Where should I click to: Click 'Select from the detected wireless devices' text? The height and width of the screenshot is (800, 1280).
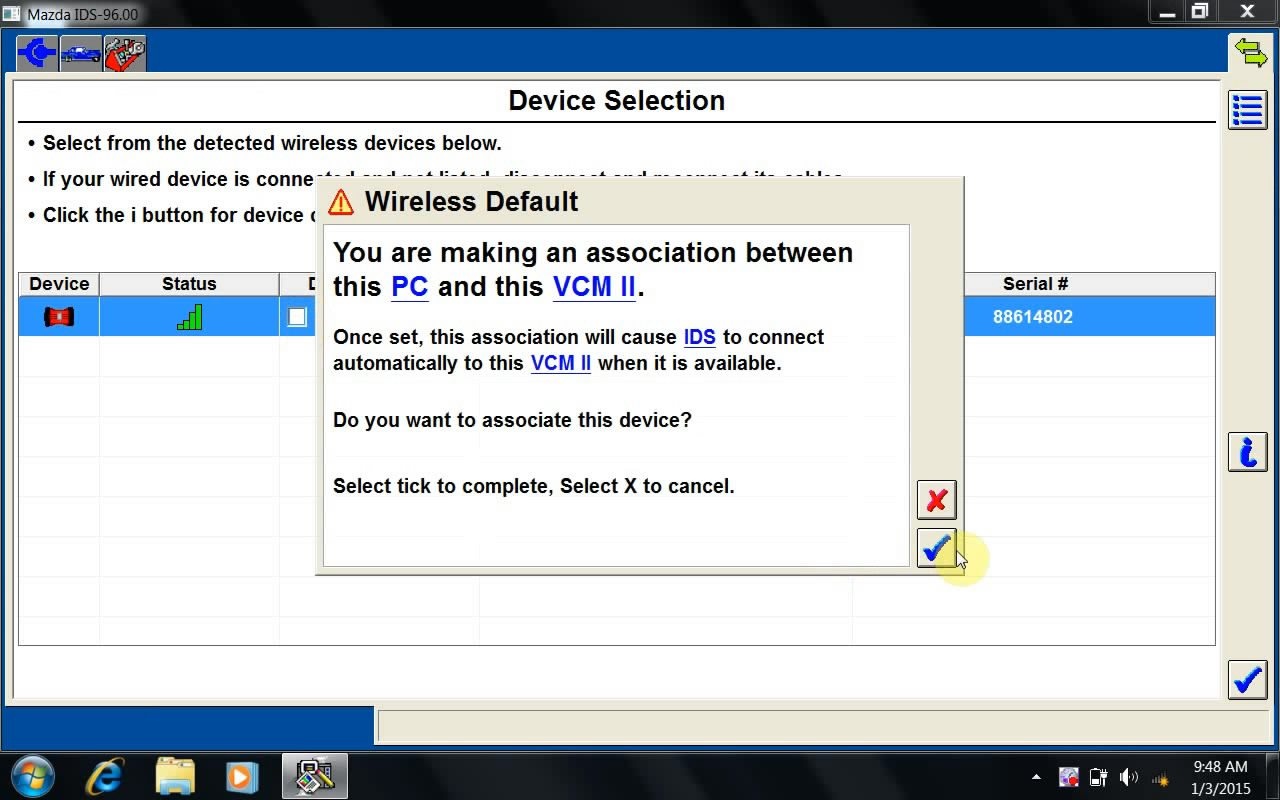pos(272,143)
